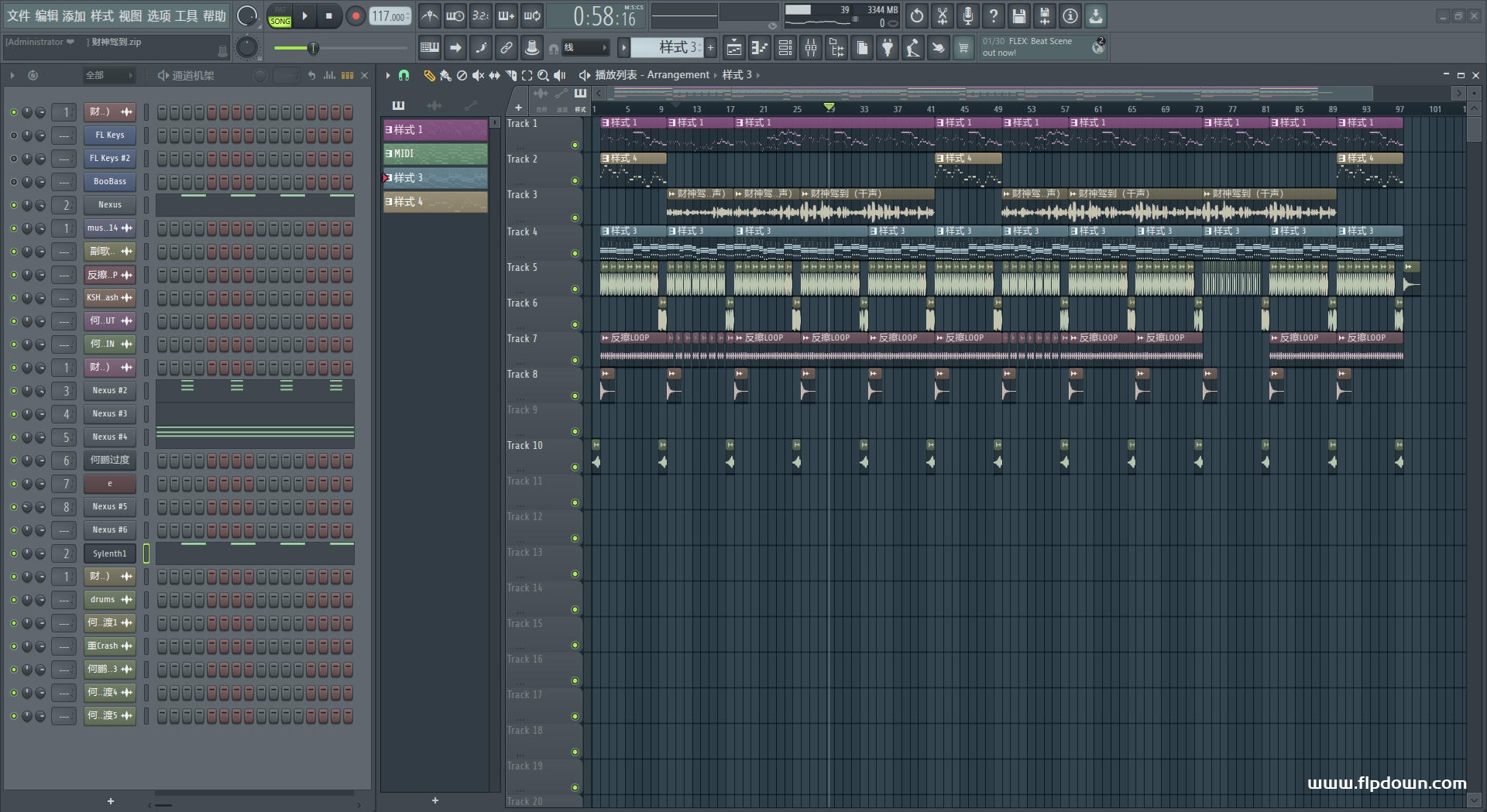Click the record button in transport
The height and width of the screenshot is (812, 1487).
[x=355, y=16]
